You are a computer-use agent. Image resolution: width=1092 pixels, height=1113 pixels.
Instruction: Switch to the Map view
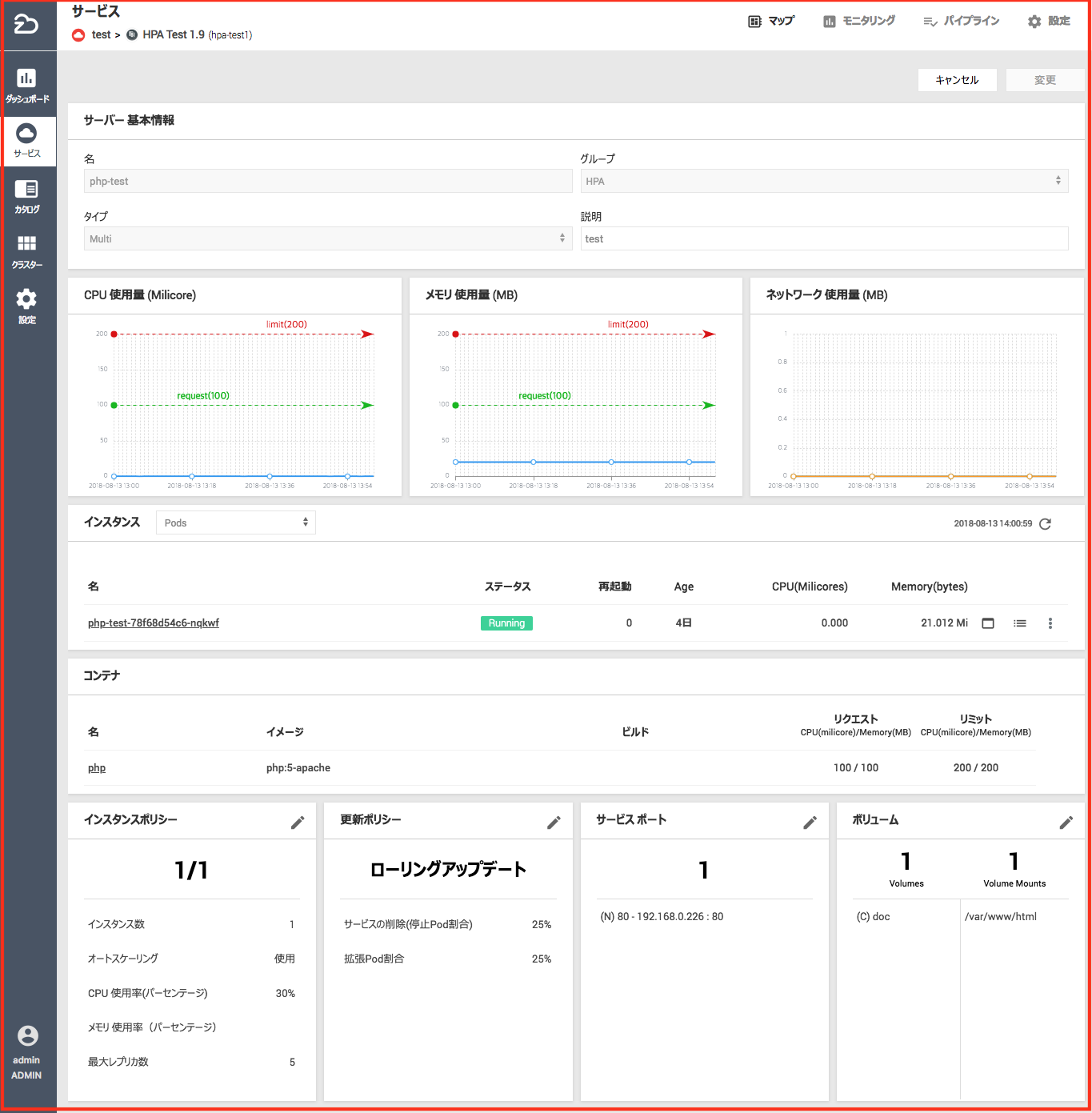tap(771, 22)
